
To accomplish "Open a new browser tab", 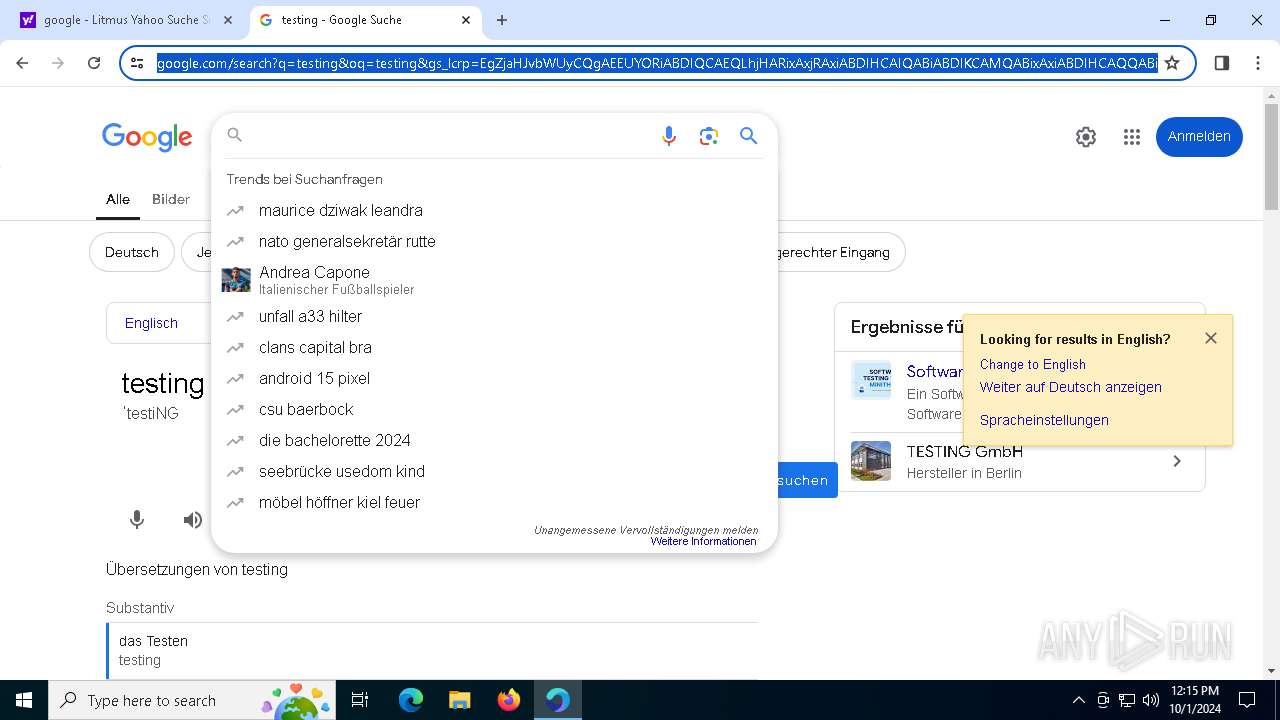I will [502, 20].
